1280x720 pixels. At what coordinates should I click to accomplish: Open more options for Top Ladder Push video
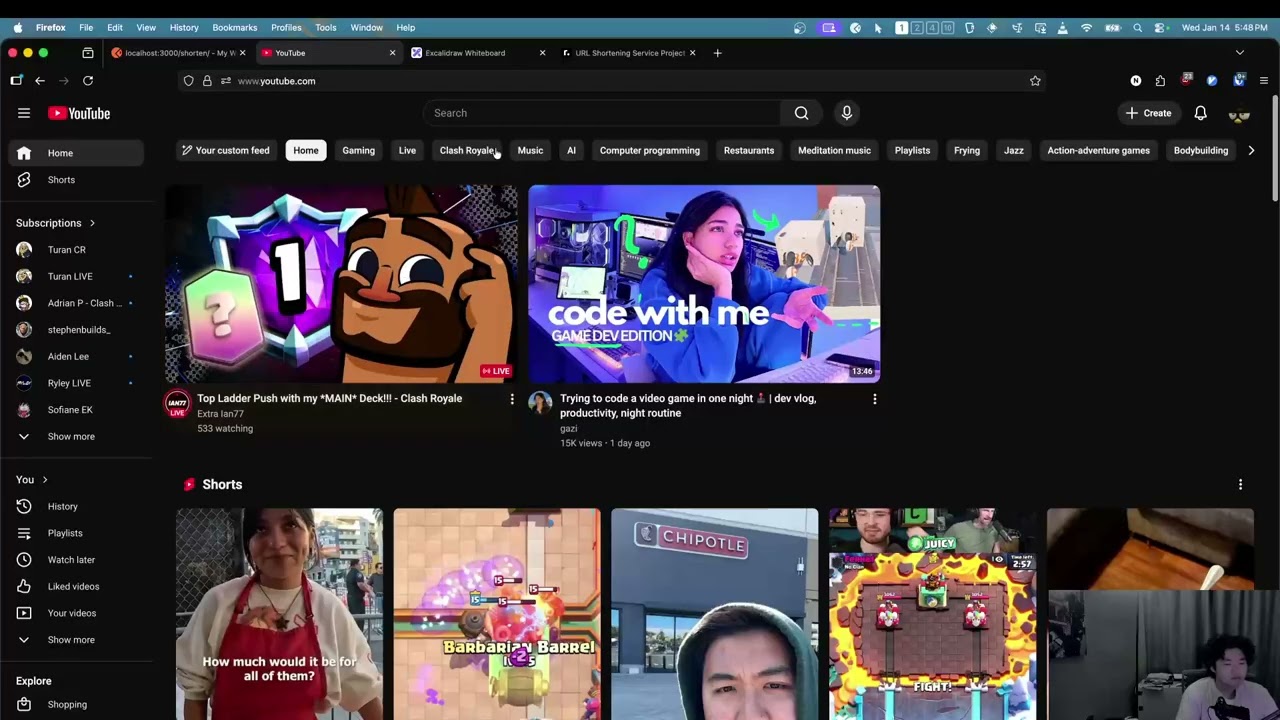(x=512, y=399)
